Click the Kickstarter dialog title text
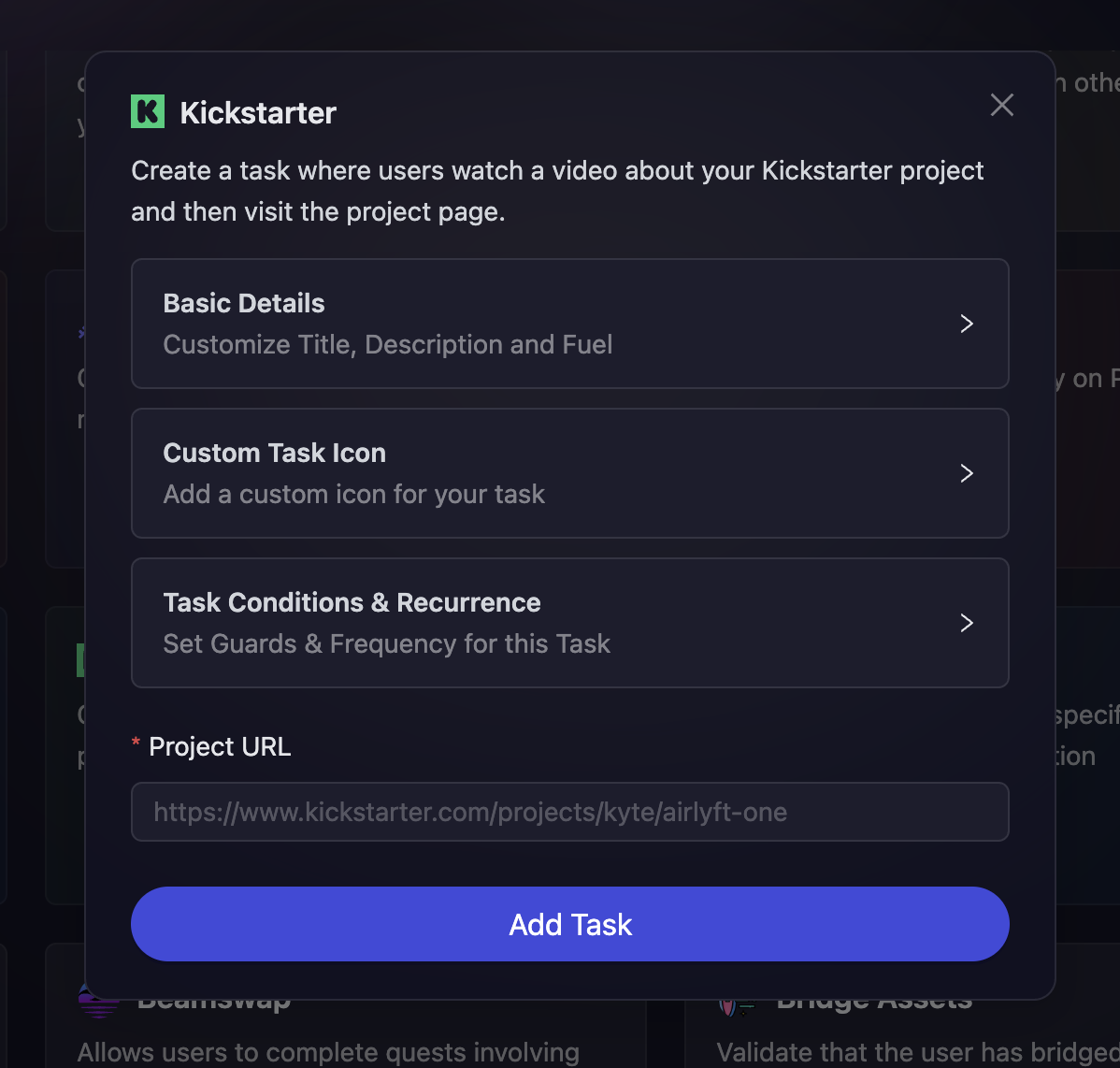 point(258,113)
